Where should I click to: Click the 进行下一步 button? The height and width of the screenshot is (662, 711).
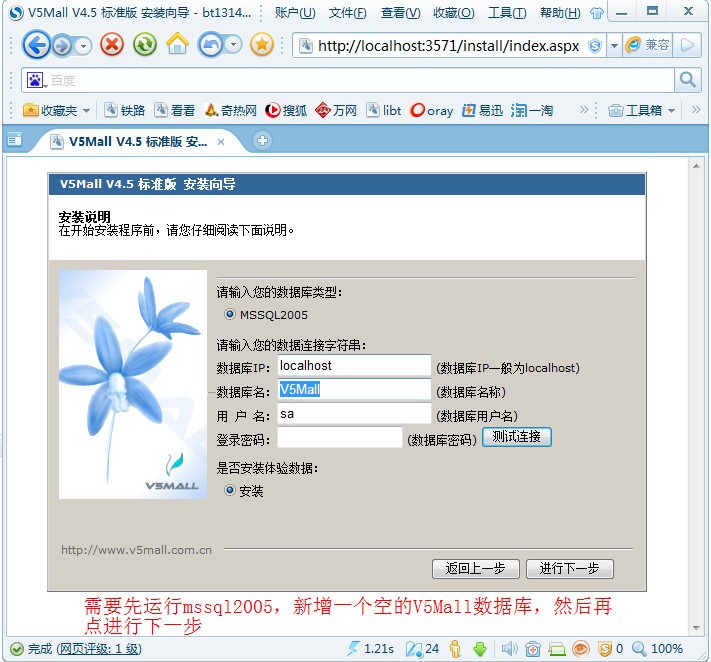coord(570,568)
